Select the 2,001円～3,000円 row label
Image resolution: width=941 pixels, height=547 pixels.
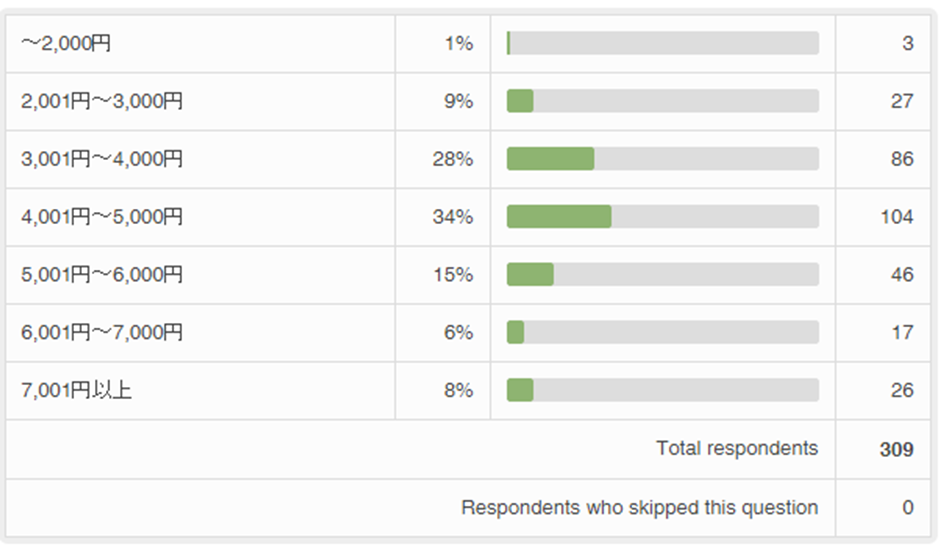click(x=102, y=101)
